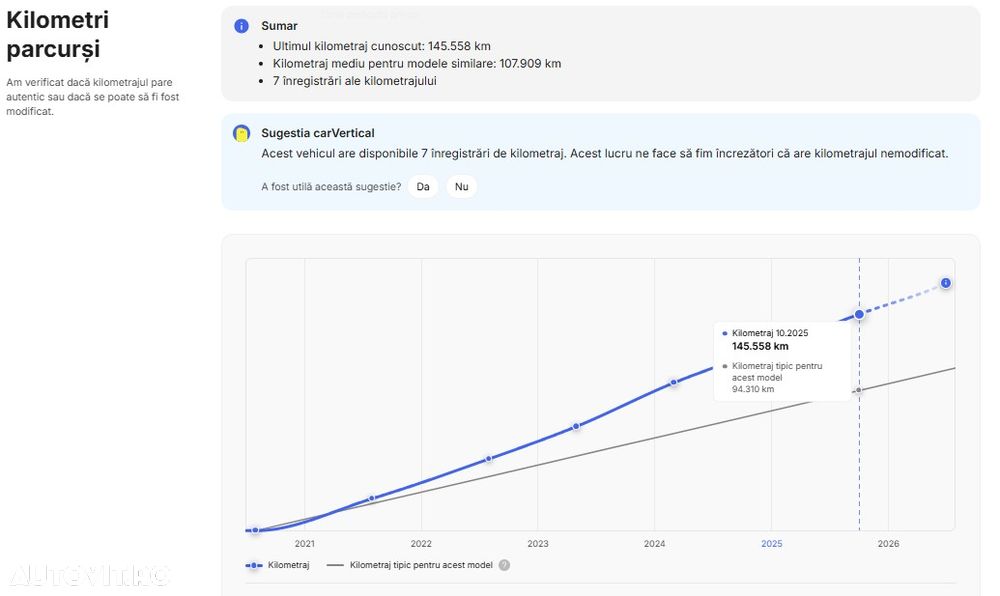Select the first mileage record point before 2021
The width and height of the screenshot is (1000, 596).
pos(255,530)
